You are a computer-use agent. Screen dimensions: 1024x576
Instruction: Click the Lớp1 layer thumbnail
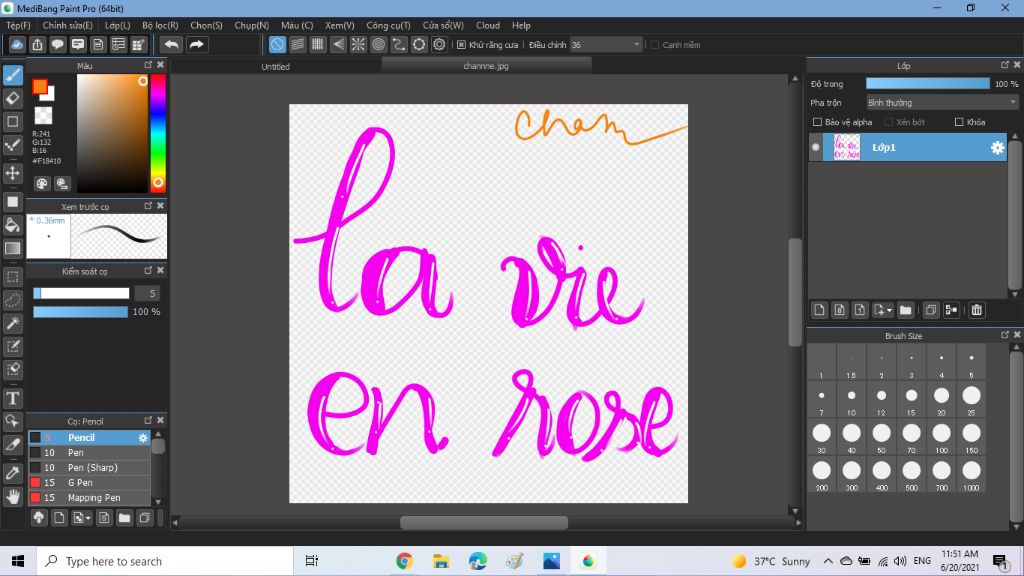pyautogui.click(x=847, y=147)
